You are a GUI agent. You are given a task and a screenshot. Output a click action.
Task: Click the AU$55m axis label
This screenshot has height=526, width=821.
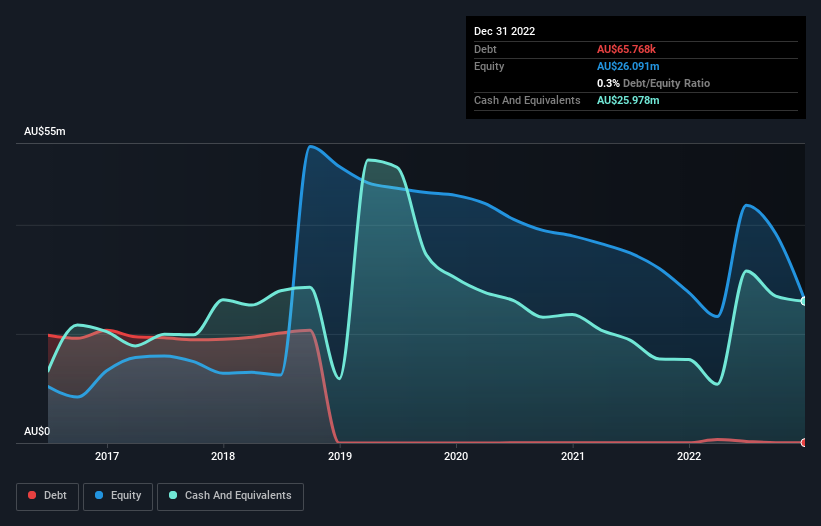click(45, 131)
